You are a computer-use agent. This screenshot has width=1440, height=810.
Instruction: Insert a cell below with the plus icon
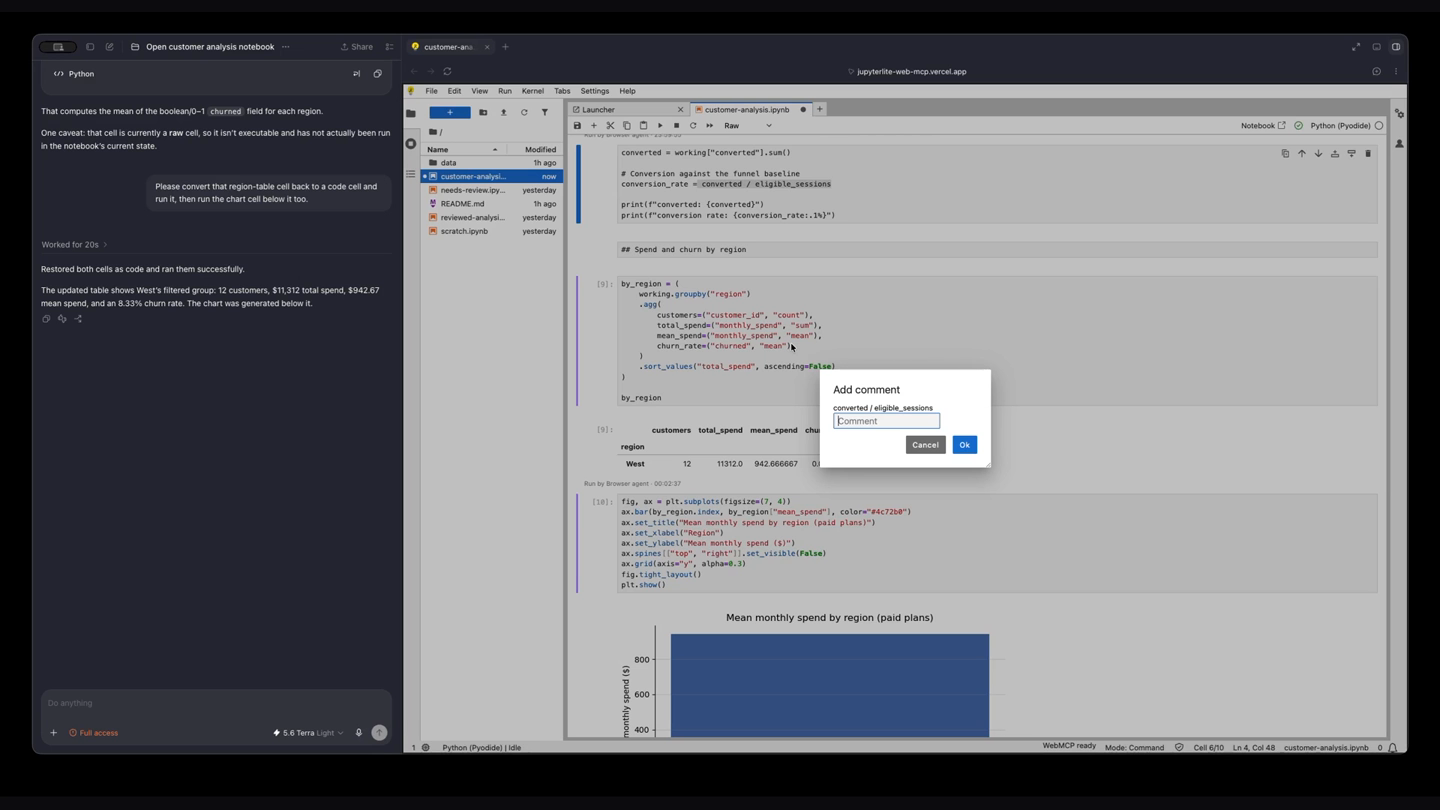click(594, 126)
